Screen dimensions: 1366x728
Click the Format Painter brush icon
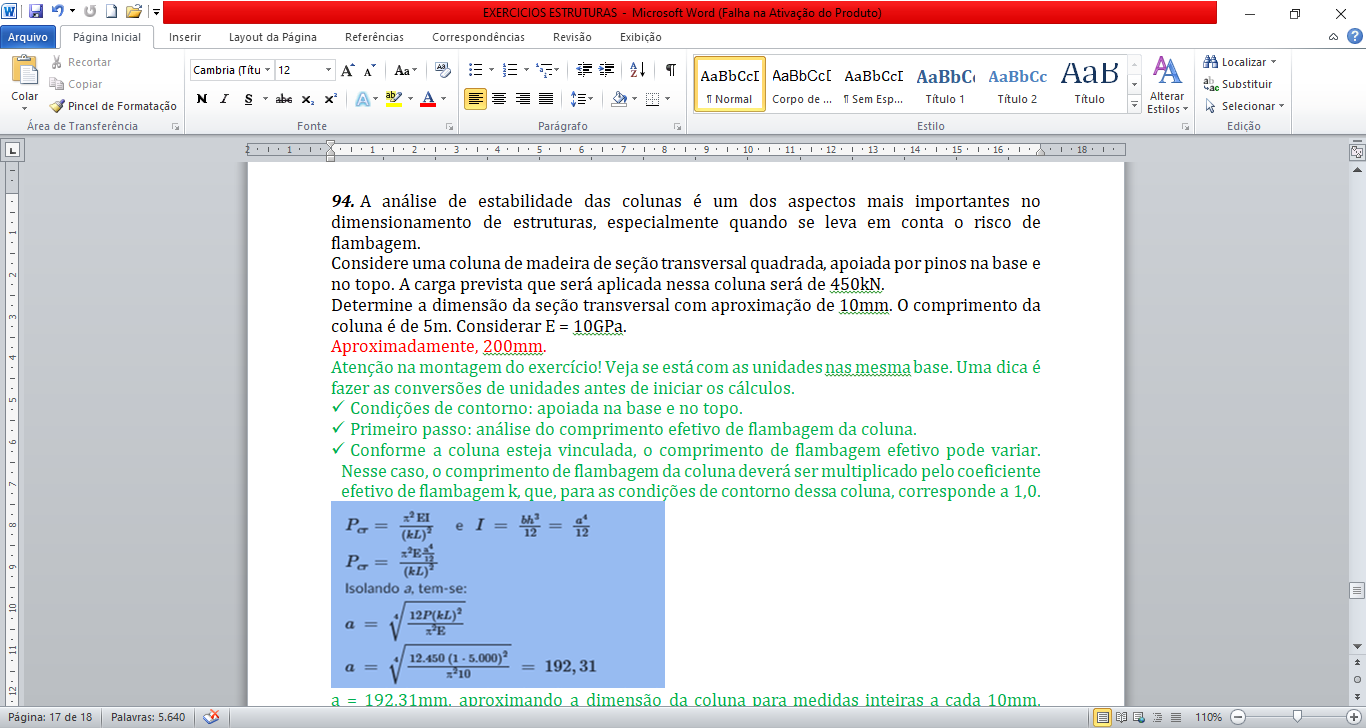click(58, 106)
